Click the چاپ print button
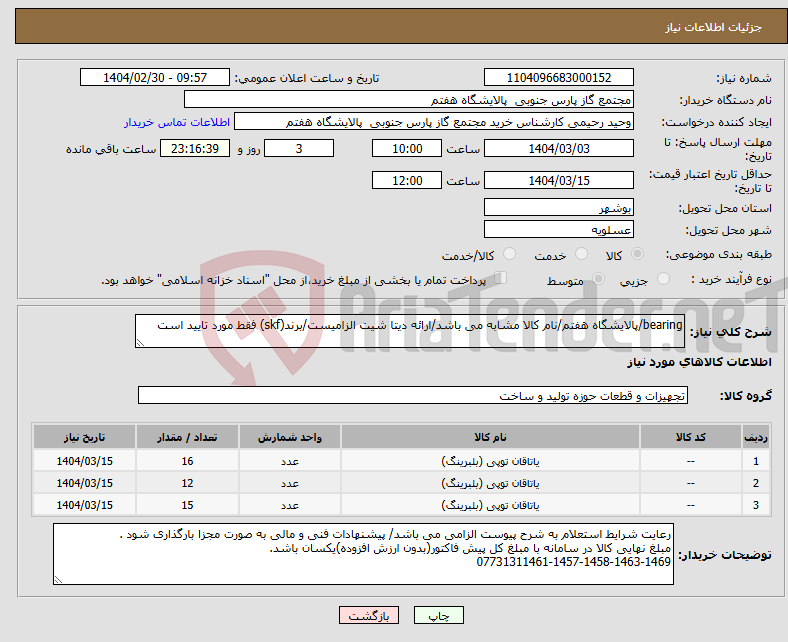The width and height of the screenshot is (788, 642). (439, 615)
